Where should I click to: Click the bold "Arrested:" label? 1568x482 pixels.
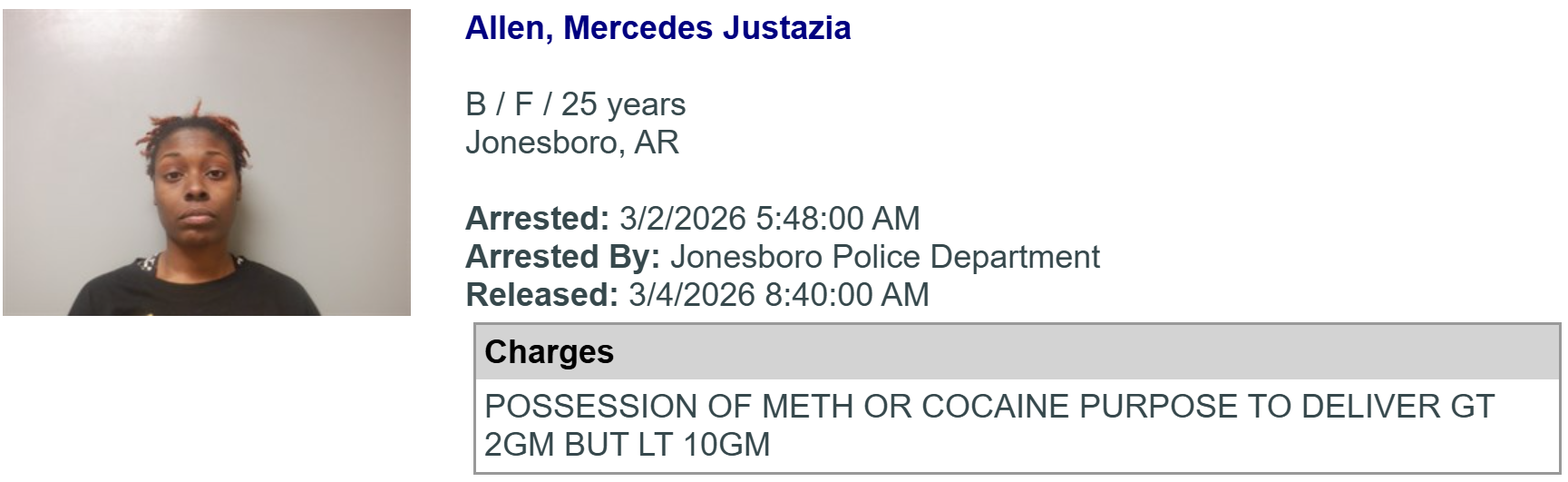(x=537, y=219)
